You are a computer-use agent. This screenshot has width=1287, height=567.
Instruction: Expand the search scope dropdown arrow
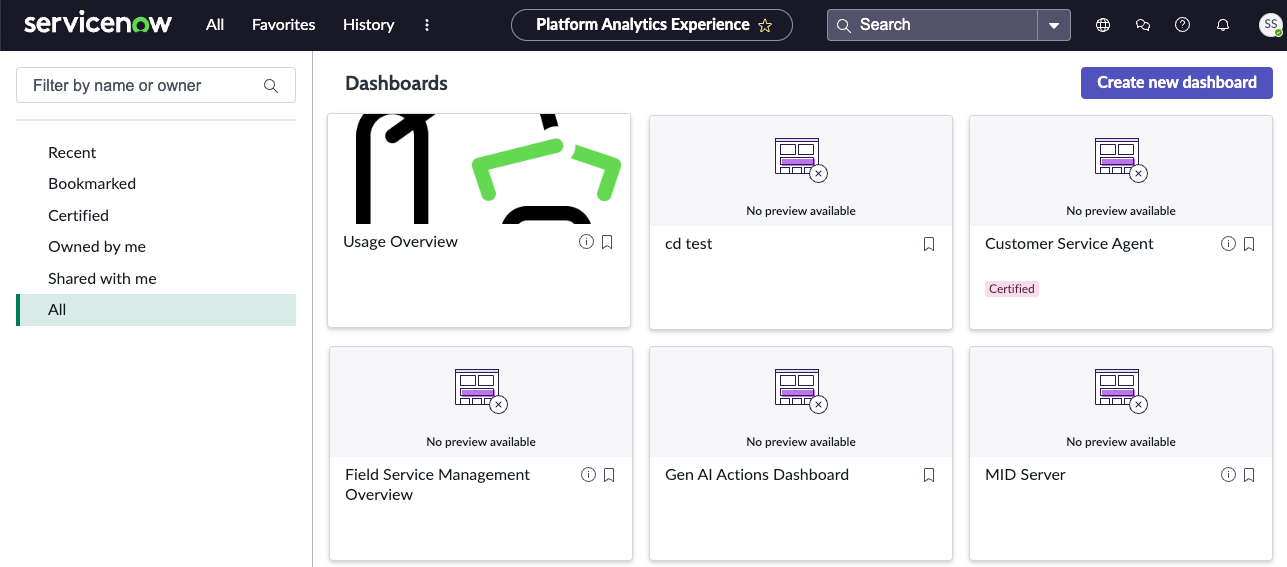click(x=1054, y=25)
